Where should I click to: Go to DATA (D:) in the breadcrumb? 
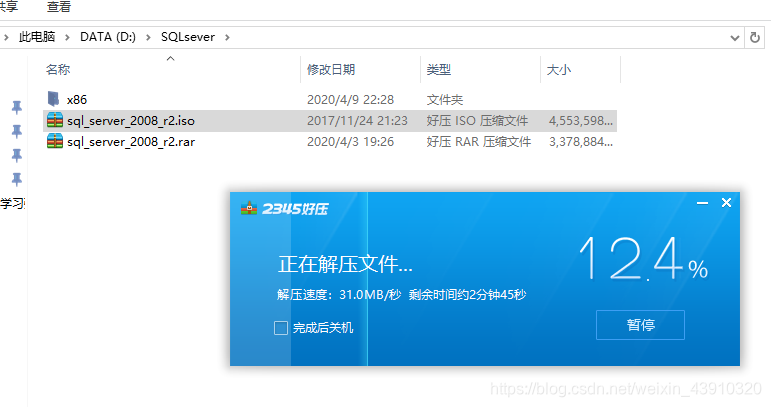pyautogui.click(x=108, y=37)
